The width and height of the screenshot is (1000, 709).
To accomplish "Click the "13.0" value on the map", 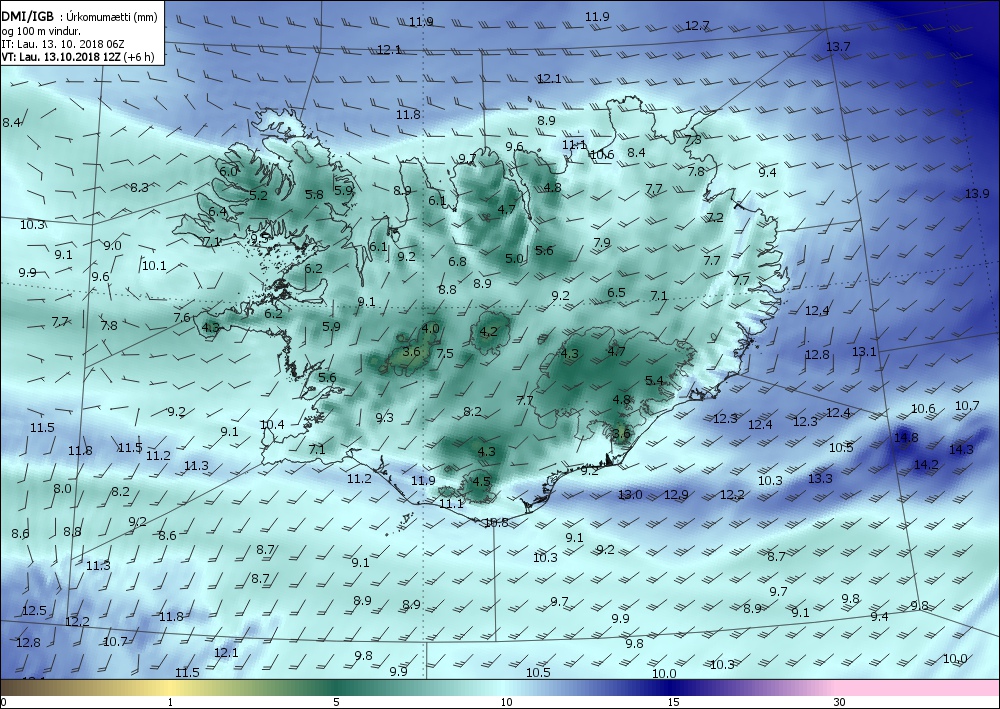I will [630, 494].
